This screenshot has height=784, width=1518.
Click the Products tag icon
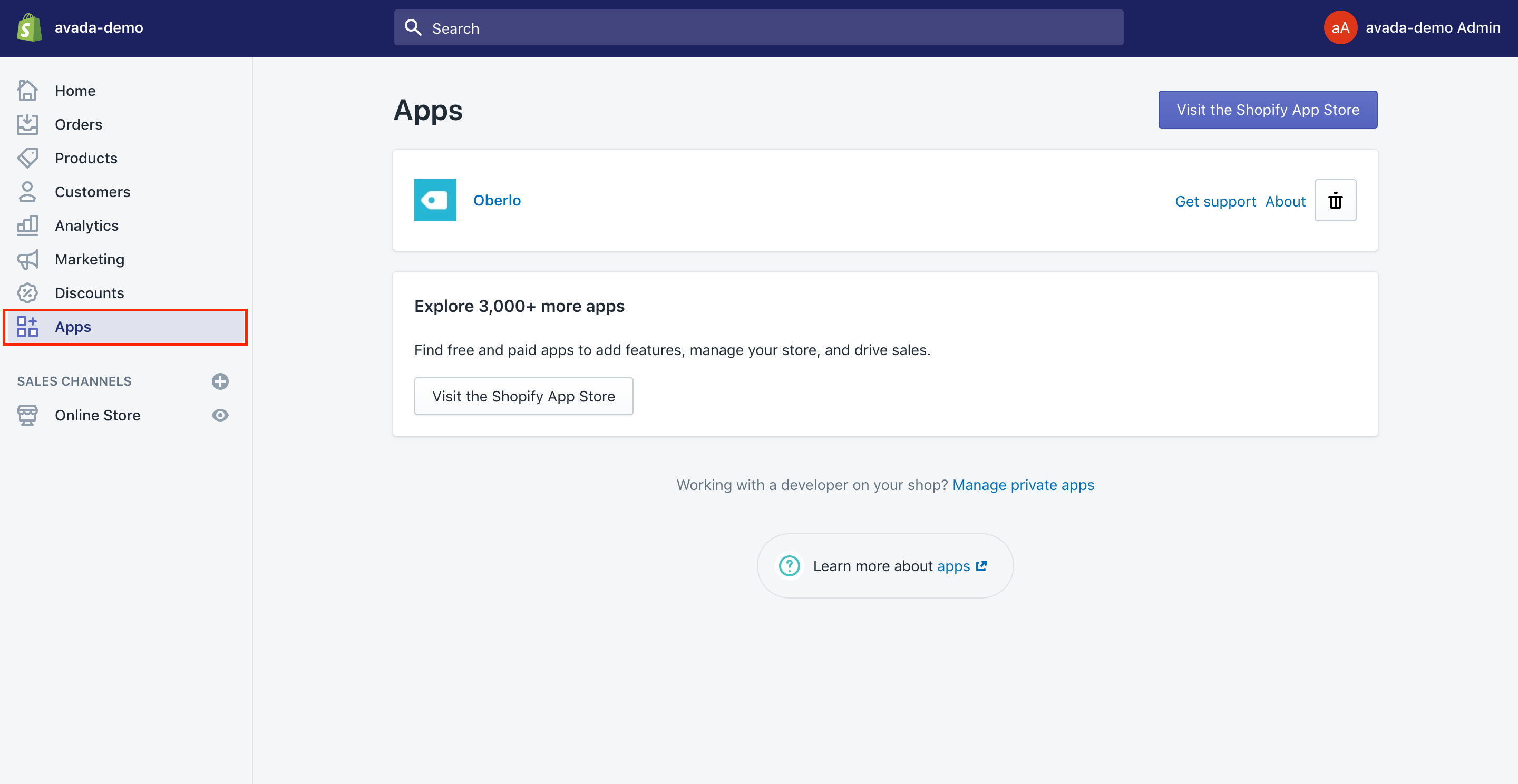(x=27, y=158)
